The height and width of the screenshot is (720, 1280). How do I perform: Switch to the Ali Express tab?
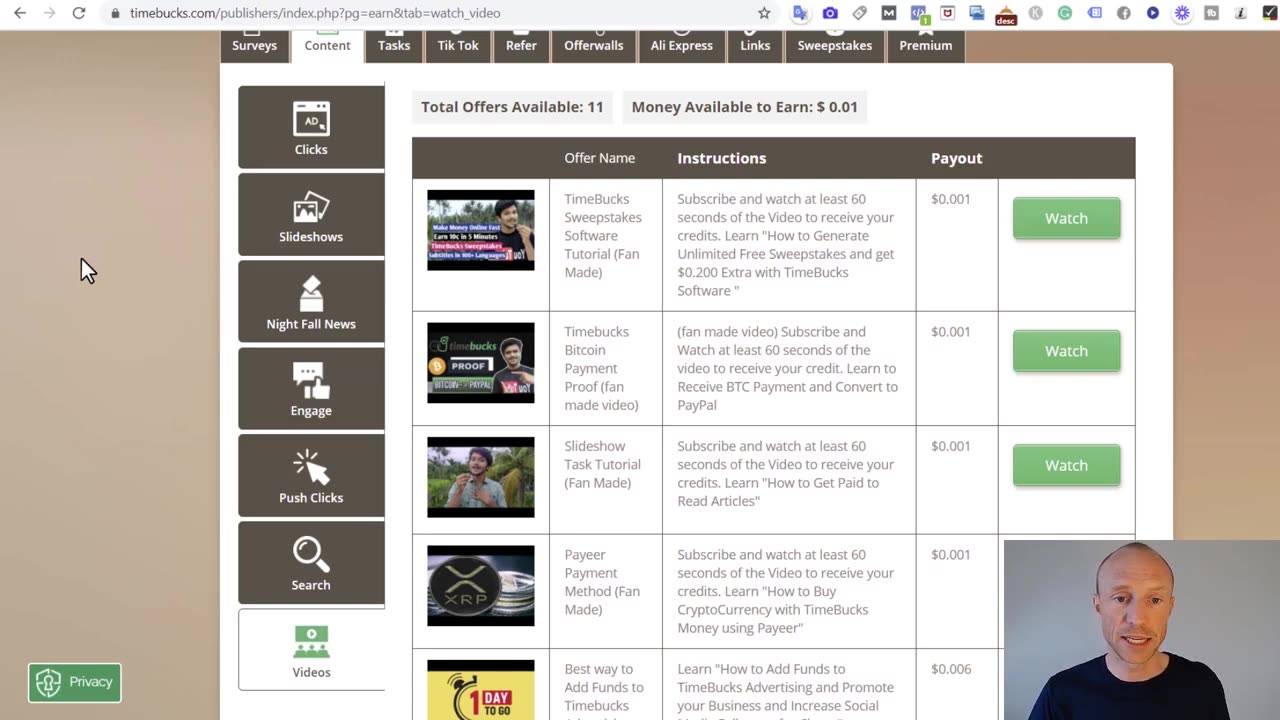682,45
